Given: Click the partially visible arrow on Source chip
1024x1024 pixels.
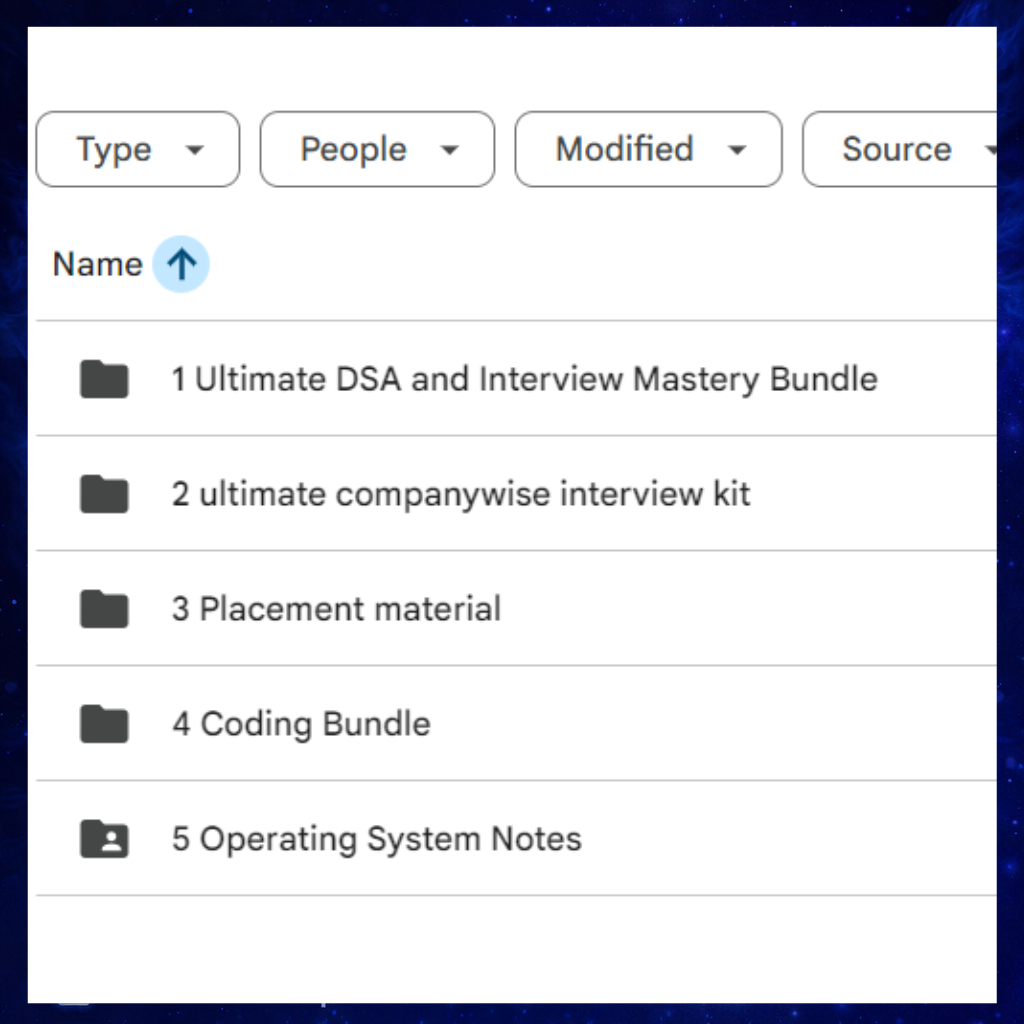Looking at the screenshot, I should coord(990,151).
